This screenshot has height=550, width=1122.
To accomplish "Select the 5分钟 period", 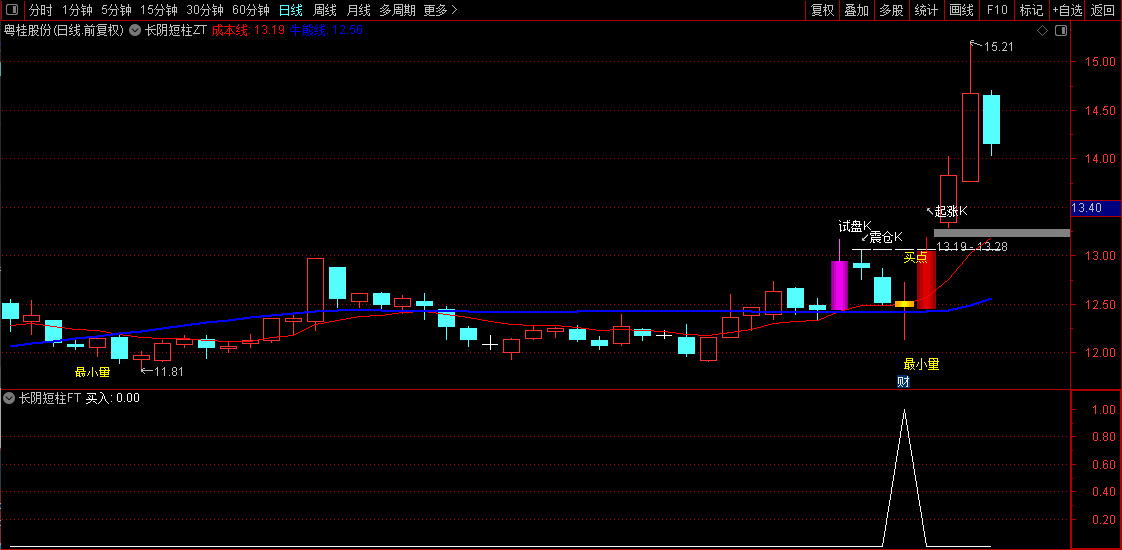I will 116,10.
